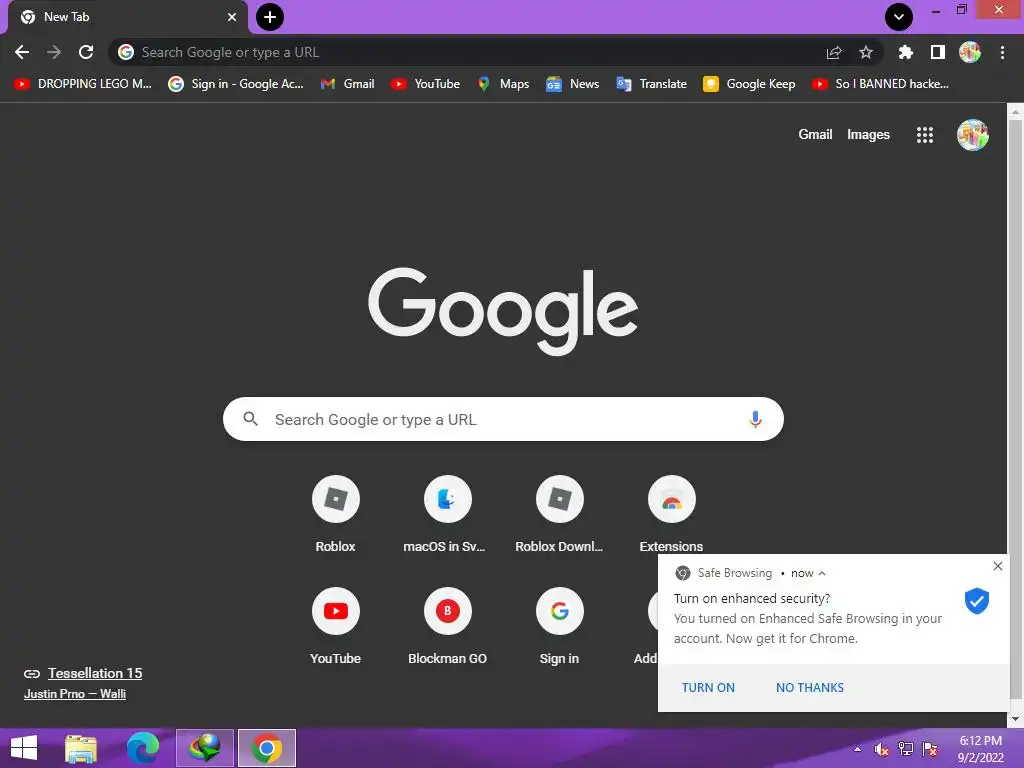Start voice search with microphone icon
The height and width of the screenshot is (768, 1024).
click(755, 419)
